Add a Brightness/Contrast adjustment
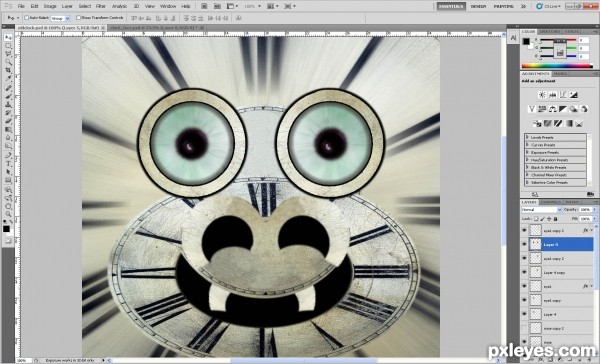This screenshot has height=364, width=600. [542, 95]
